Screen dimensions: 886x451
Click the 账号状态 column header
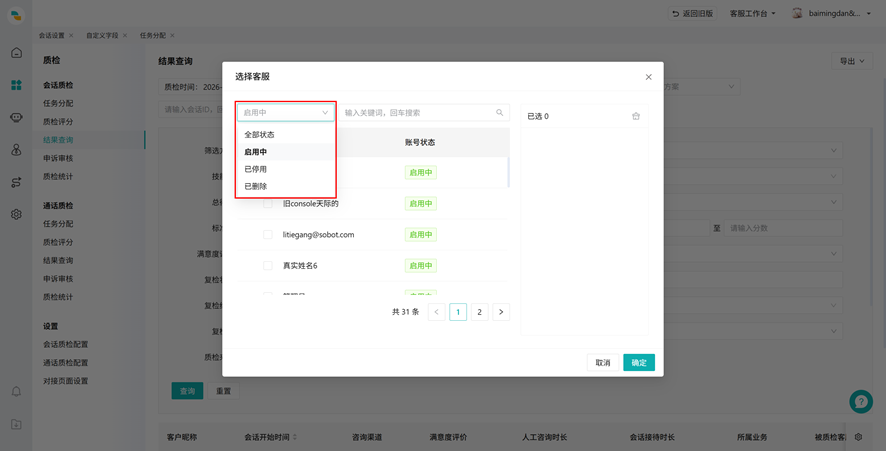pos(420,142)
